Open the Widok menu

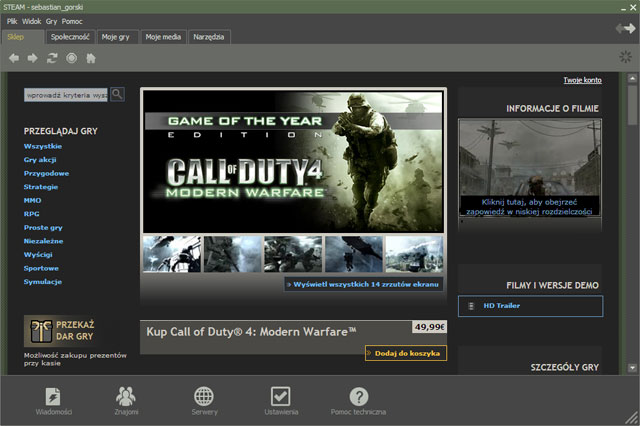(31, 21)
